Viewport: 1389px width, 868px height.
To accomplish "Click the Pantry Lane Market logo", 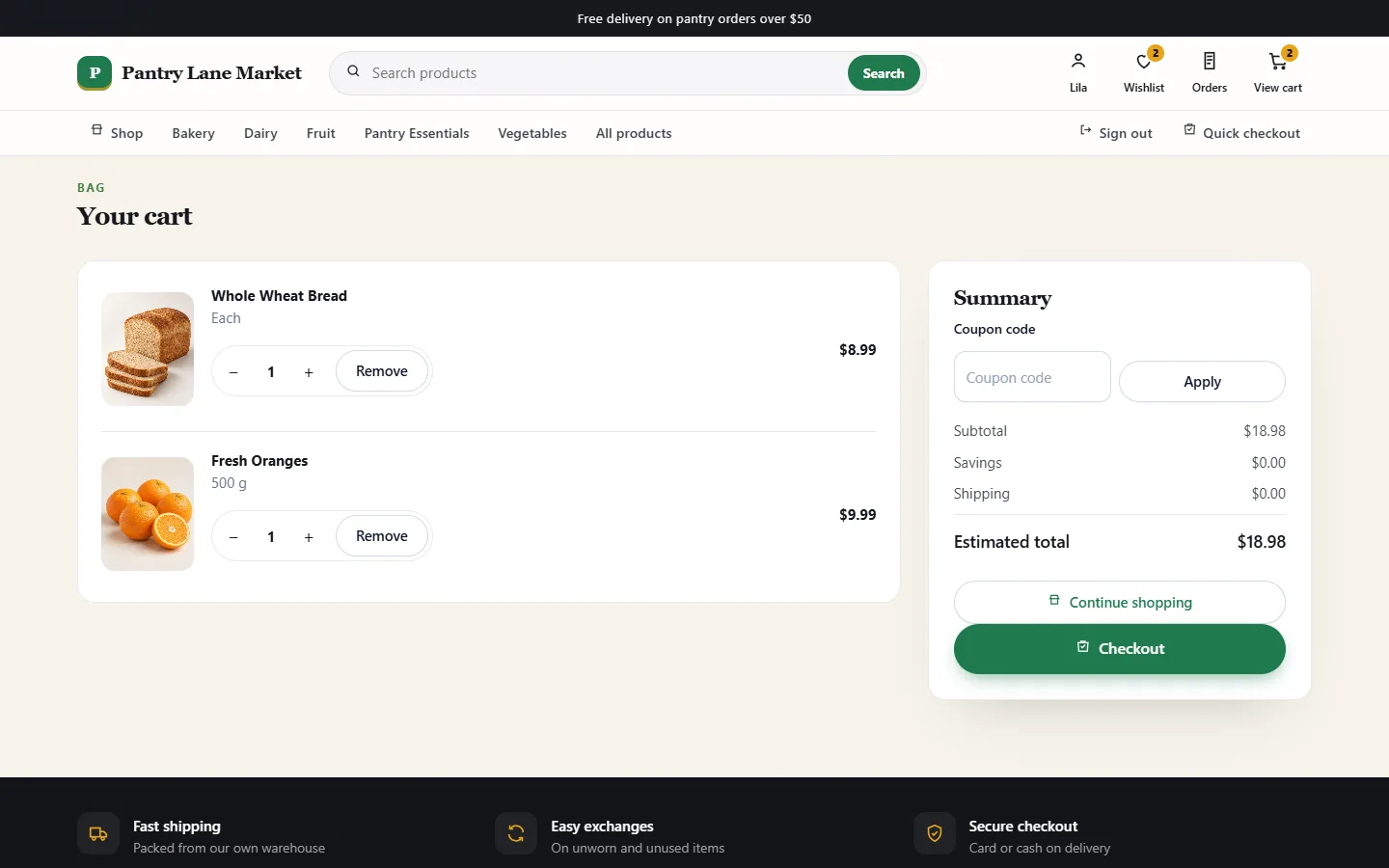I will [189, 73].
